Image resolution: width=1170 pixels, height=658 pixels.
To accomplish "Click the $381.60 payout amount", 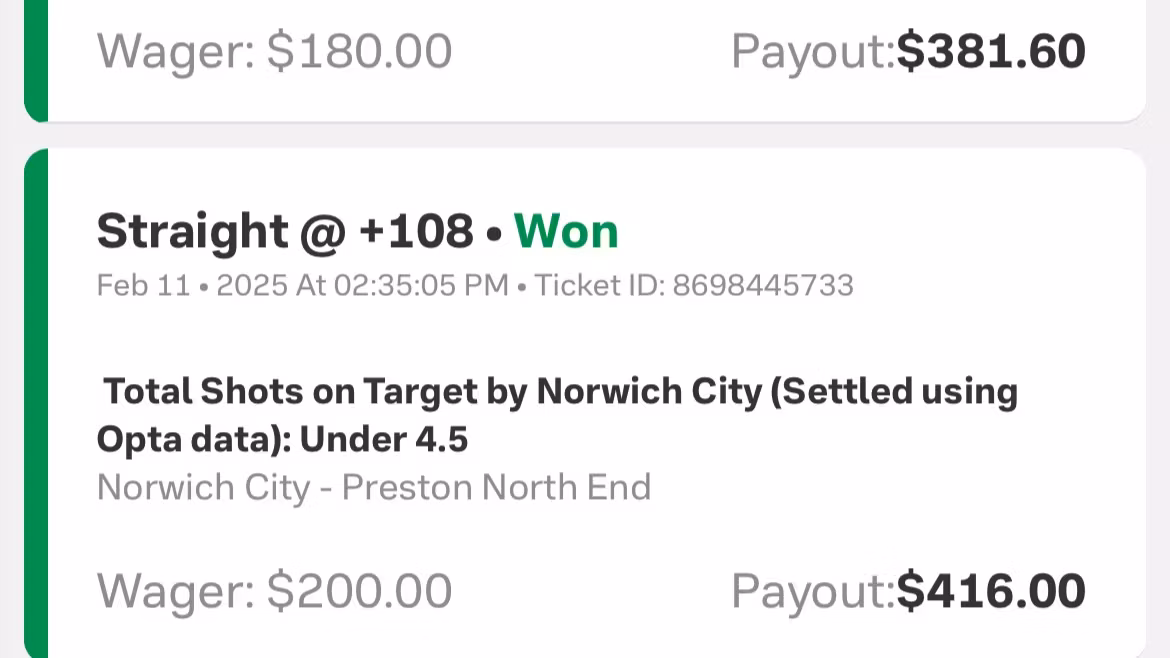I will (990, 51).
